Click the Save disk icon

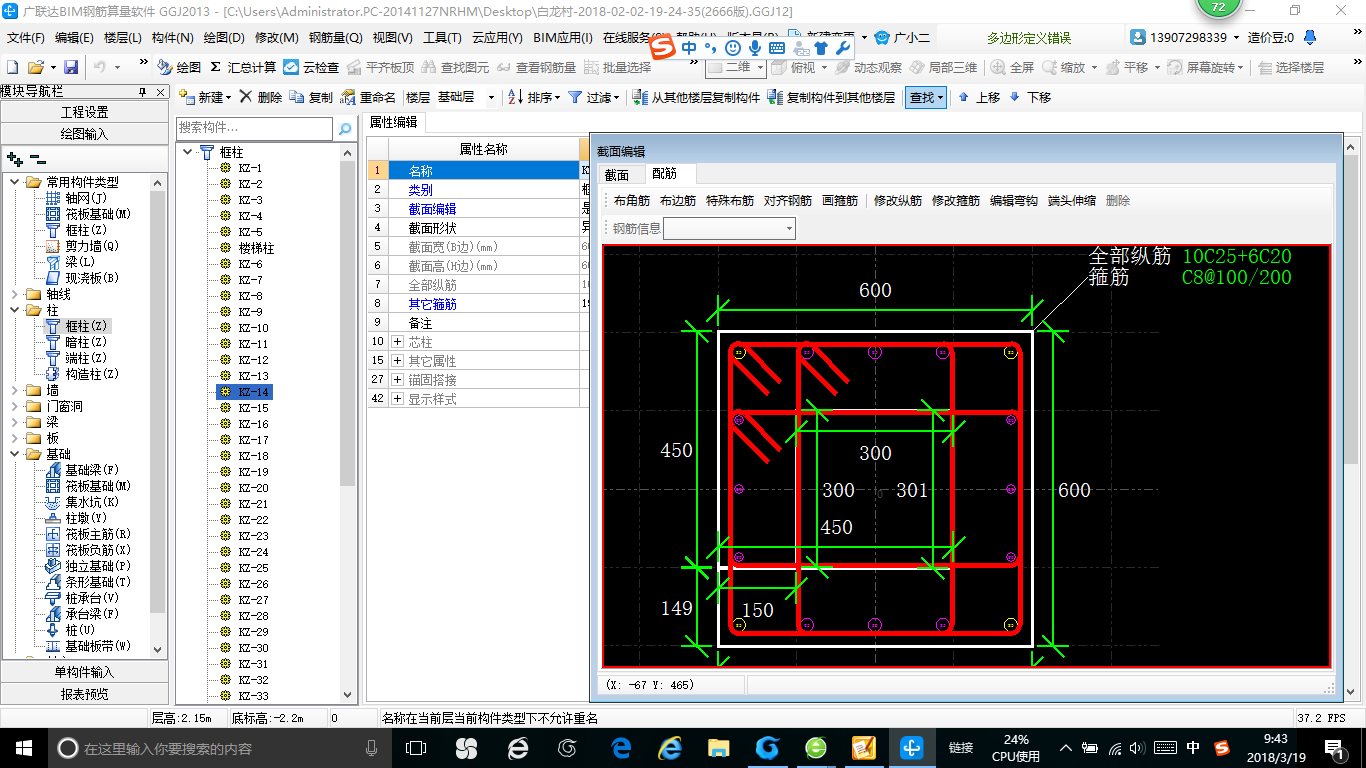[71, 67]
